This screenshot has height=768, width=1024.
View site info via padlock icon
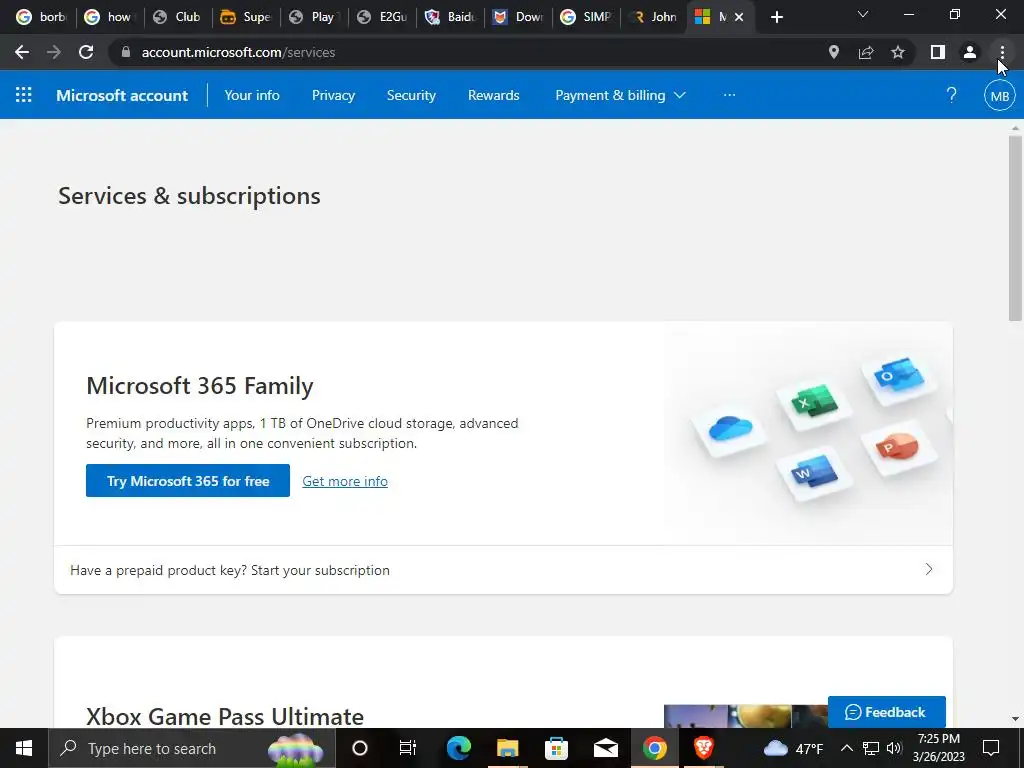(126, 52)
